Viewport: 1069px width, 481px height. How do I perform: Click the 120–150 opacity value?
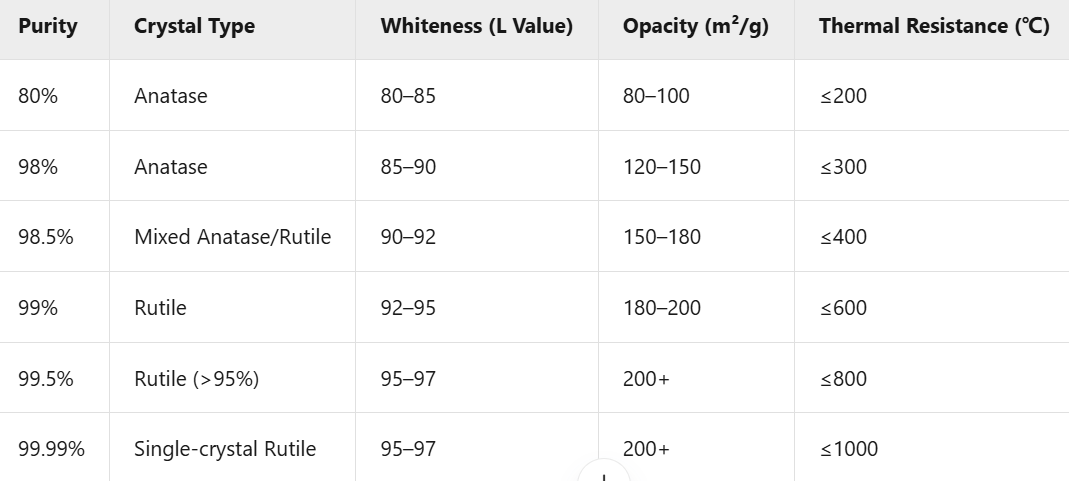pos(661,167)
